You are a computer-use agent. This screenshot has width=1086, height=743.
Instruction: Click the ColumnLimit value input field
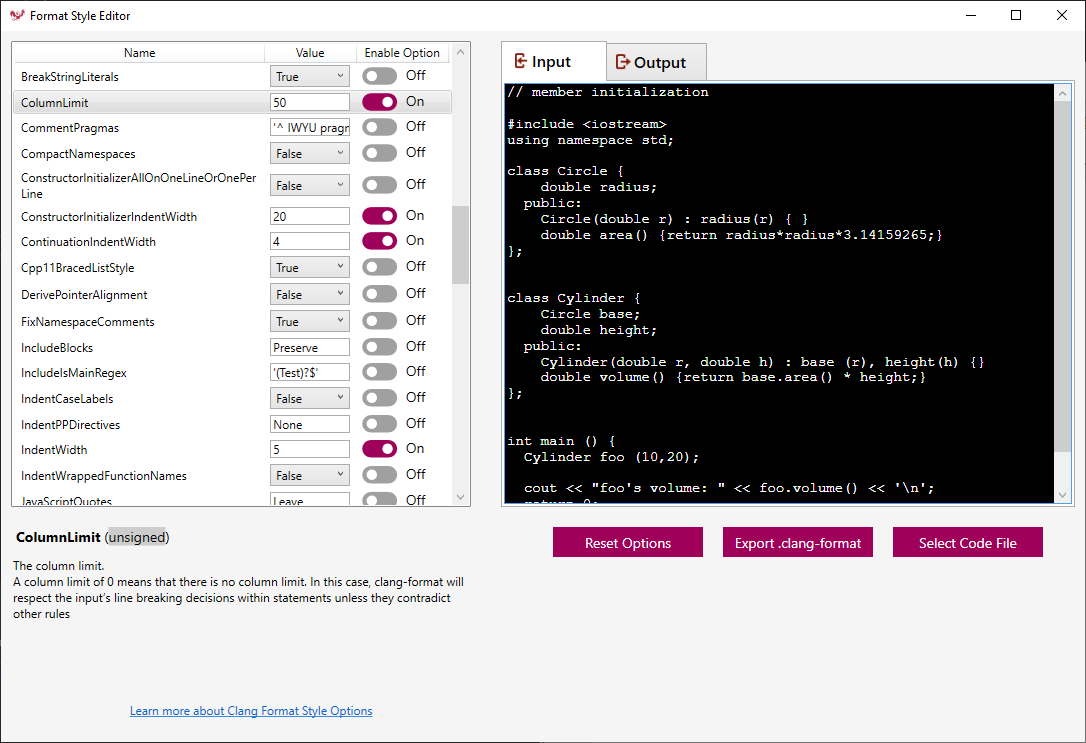coord(310,102)
